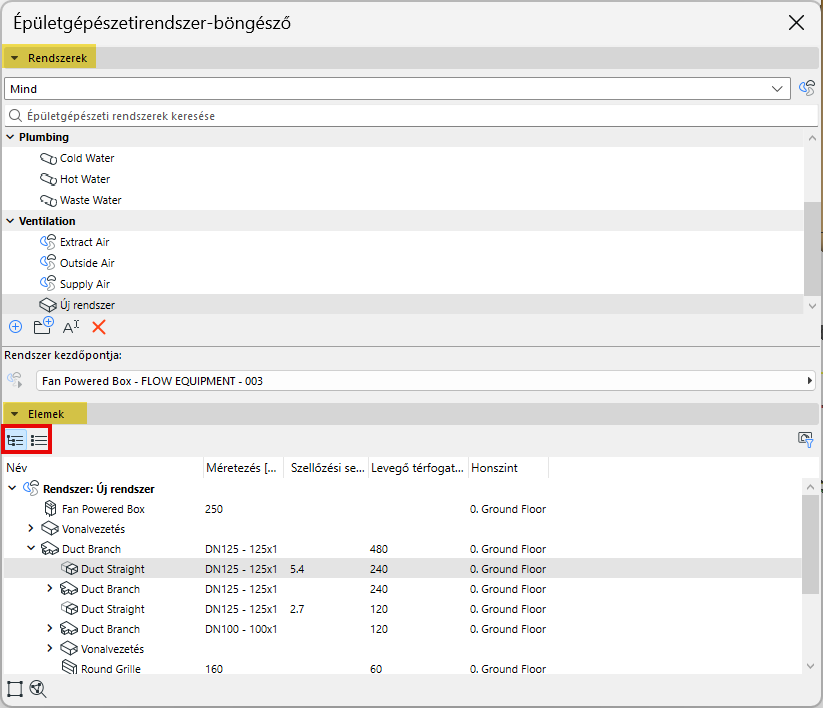Click the add new system plus icon
The image size is (823, 708).
[x=15, y=327]
